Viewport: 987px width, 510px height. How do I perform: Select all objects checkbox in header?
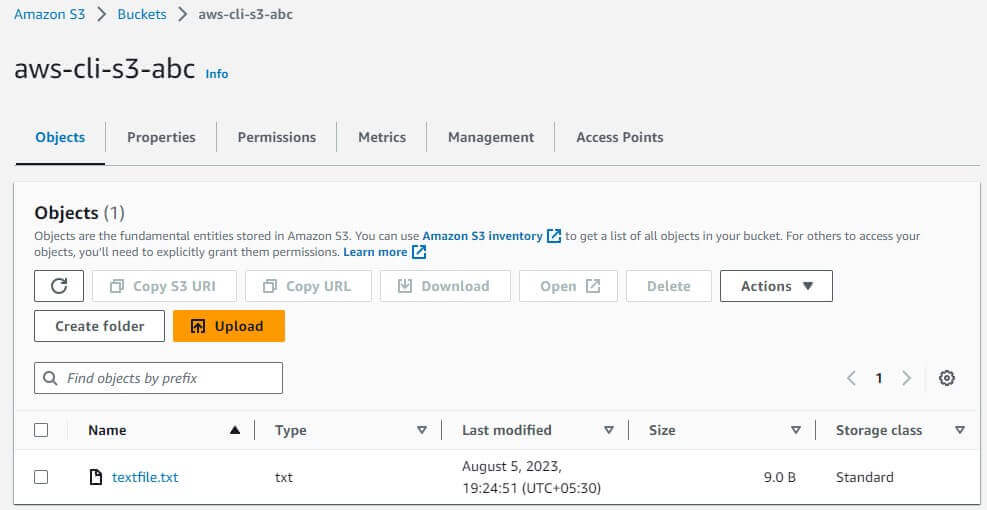coord(41,430)
